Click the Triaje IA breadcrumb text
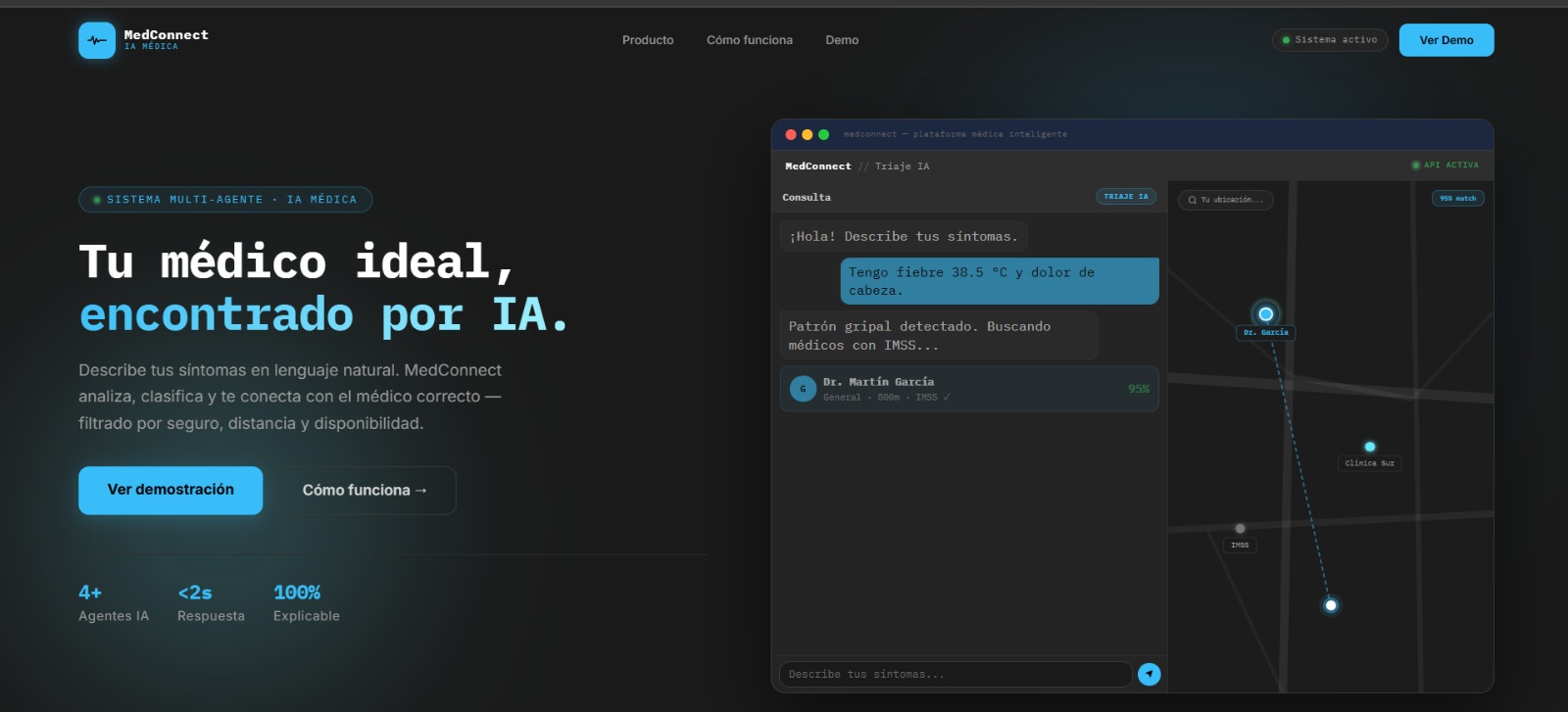 point(903,166)
